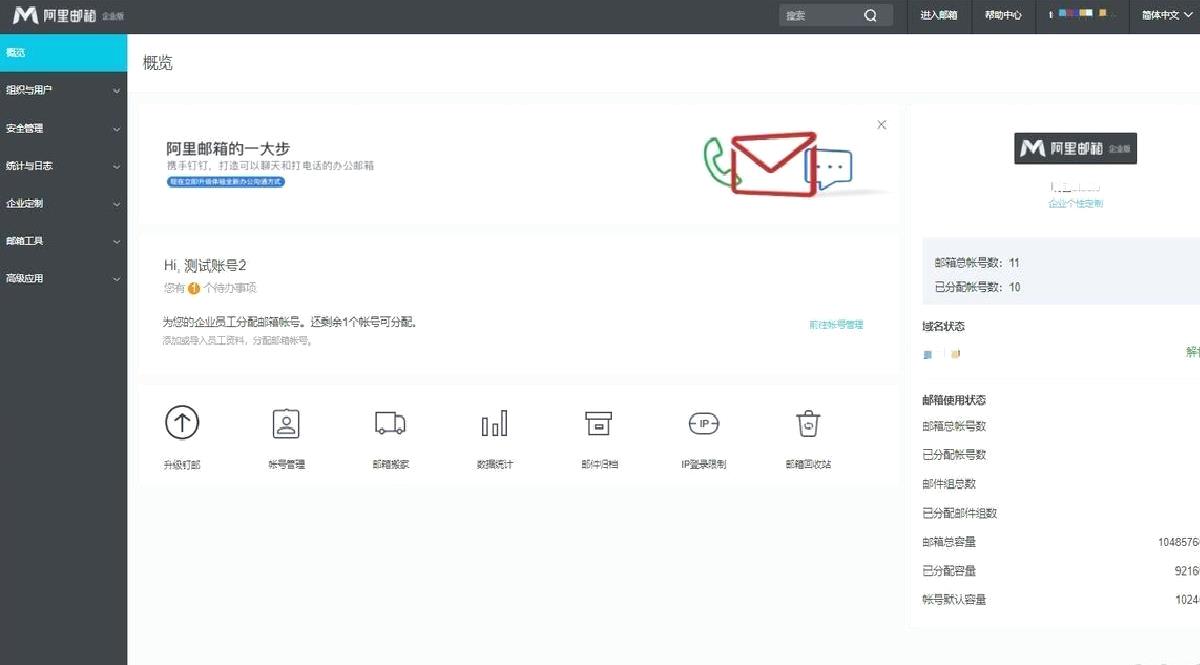Click the 邮箱搬家 truck icon
This screenshot has width=1200, height=665.
390,423
